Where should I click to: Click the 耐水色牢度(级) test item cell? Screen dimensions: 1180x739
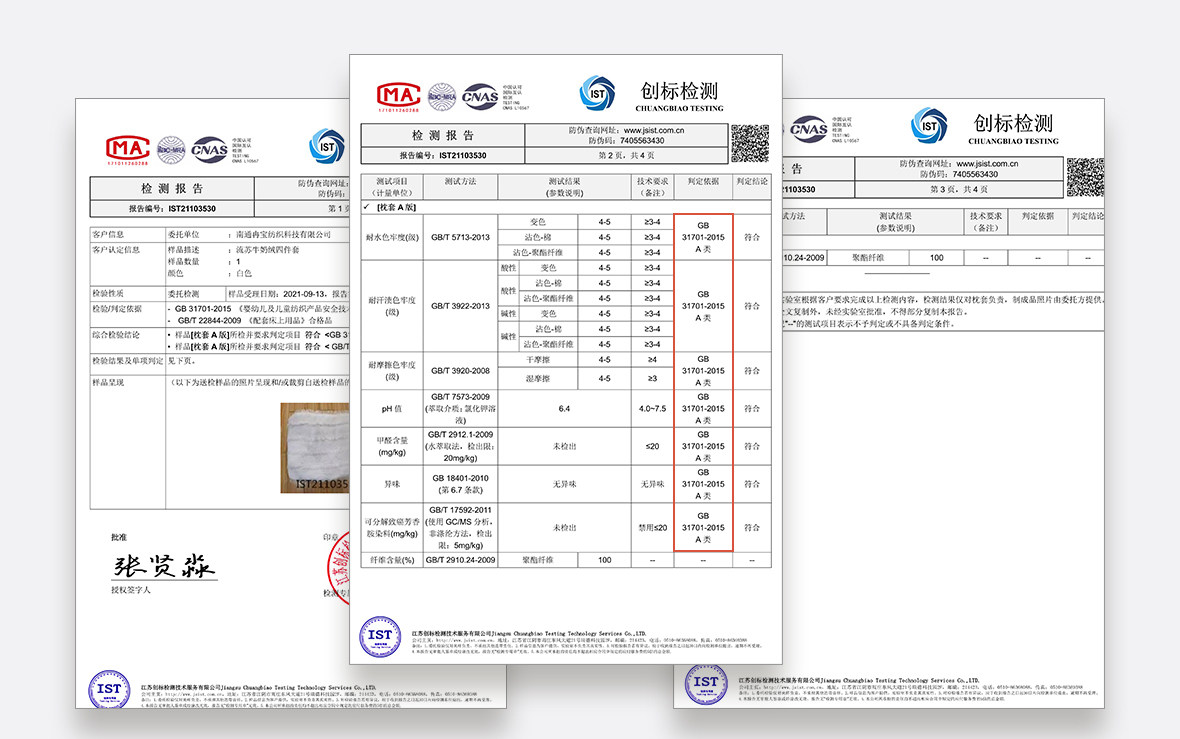click(392, 237)
